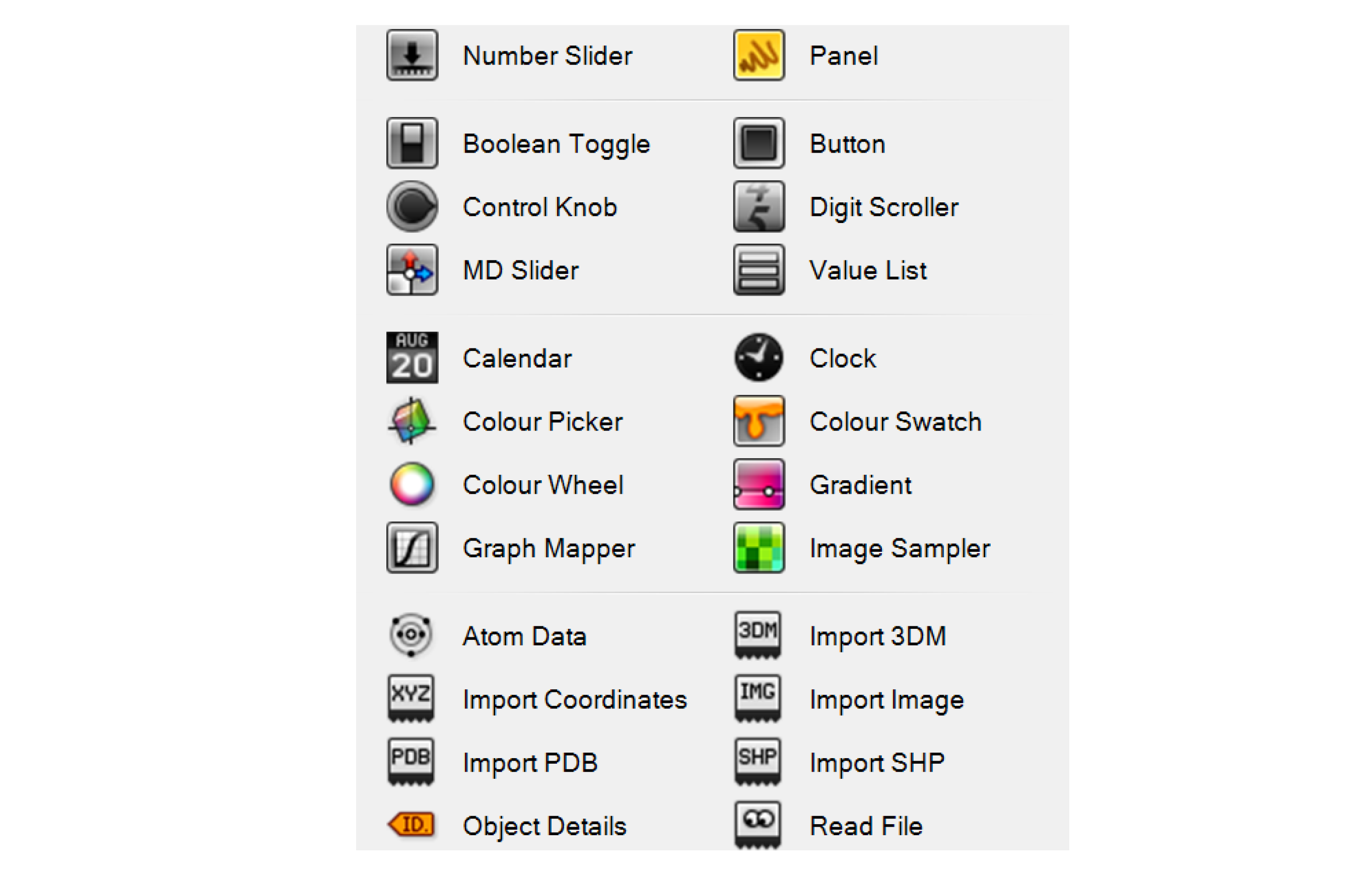
Task: Select the Colour Wheel icon
Action: [x=412, y=484]
